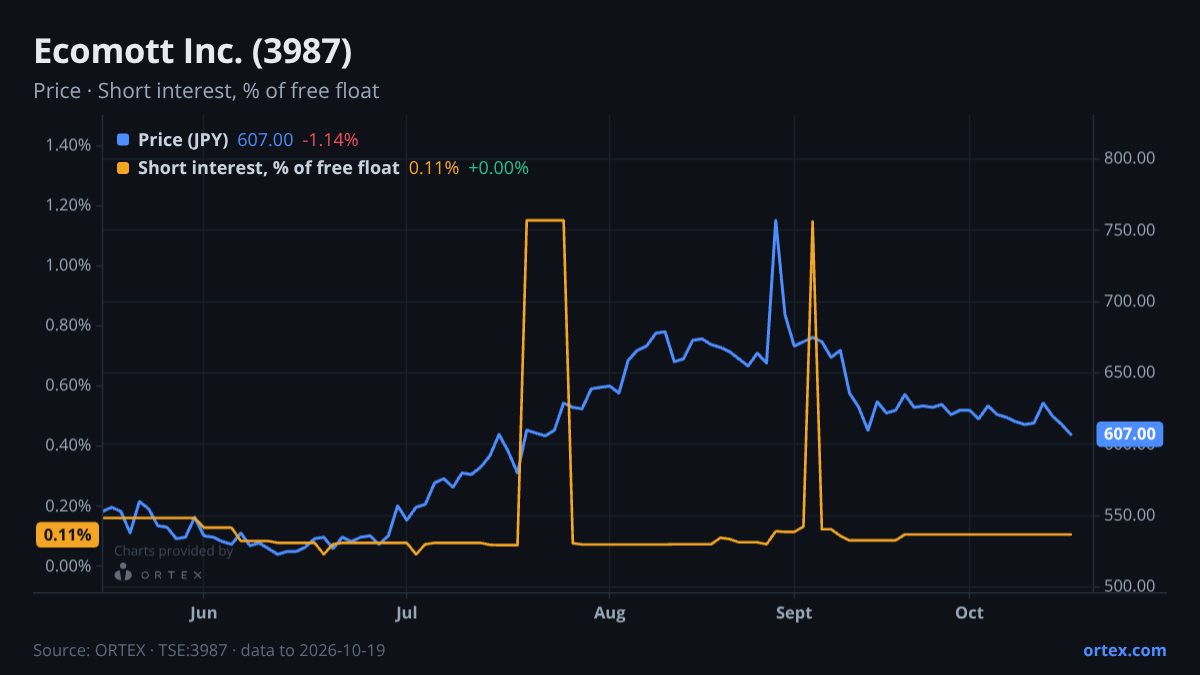Click the 0.60% left axis label
This screenshot has height=675, width=1200.
68,385
